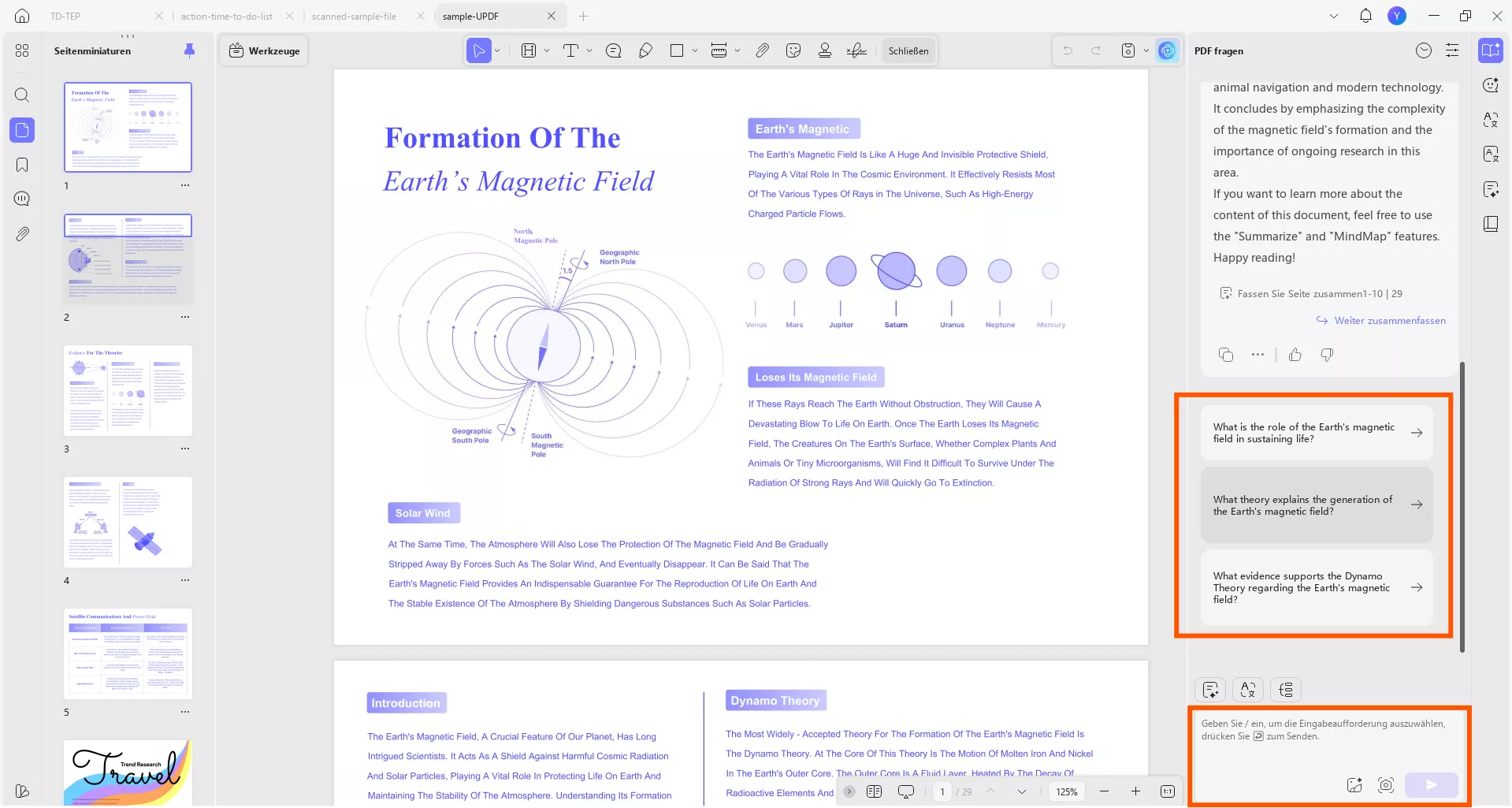Select the pencil drawing tool
Screen dimensions: 1512x808
click(x=646, y=50)
